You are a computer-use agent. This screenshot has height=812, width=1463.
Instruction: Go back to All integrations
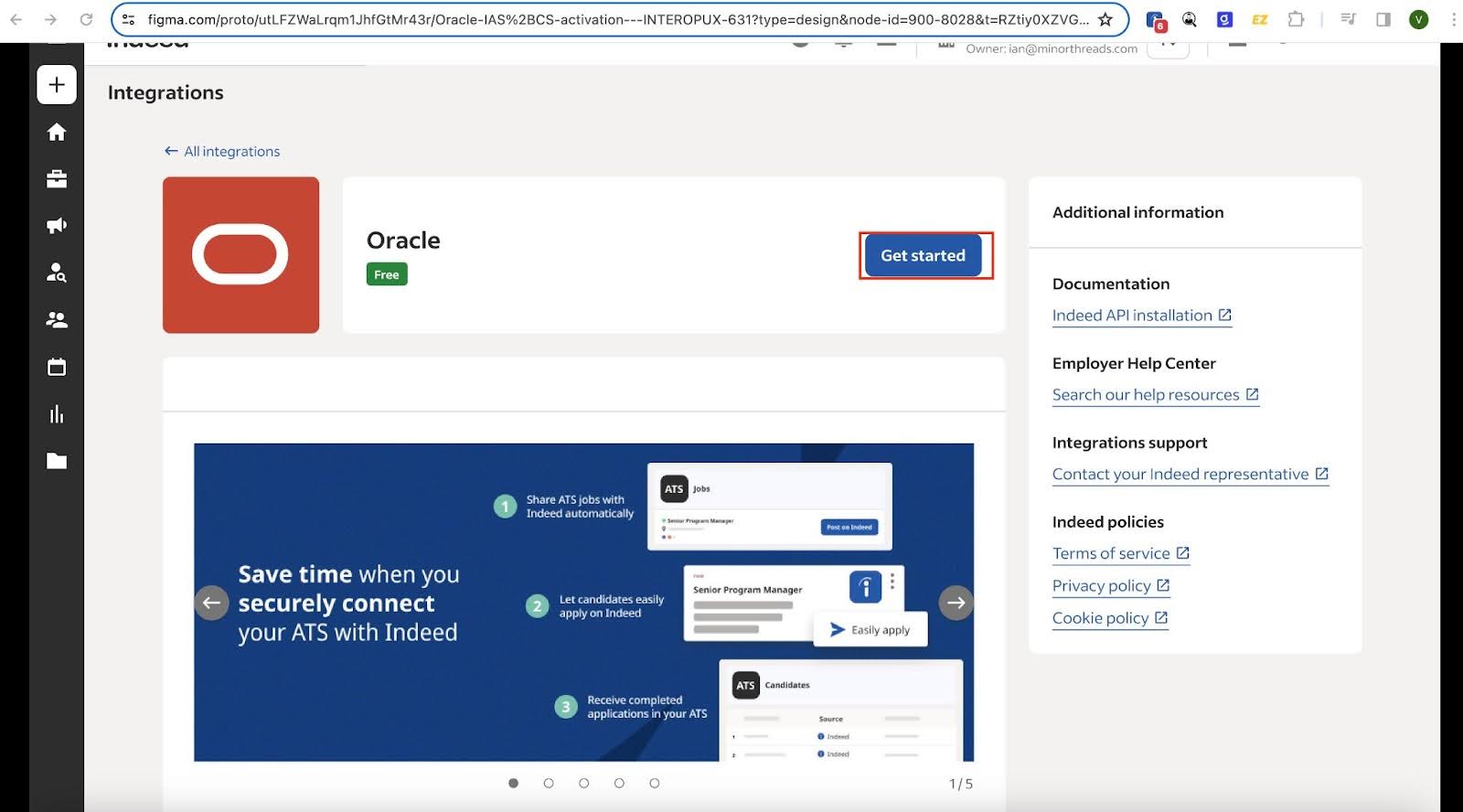222,152
